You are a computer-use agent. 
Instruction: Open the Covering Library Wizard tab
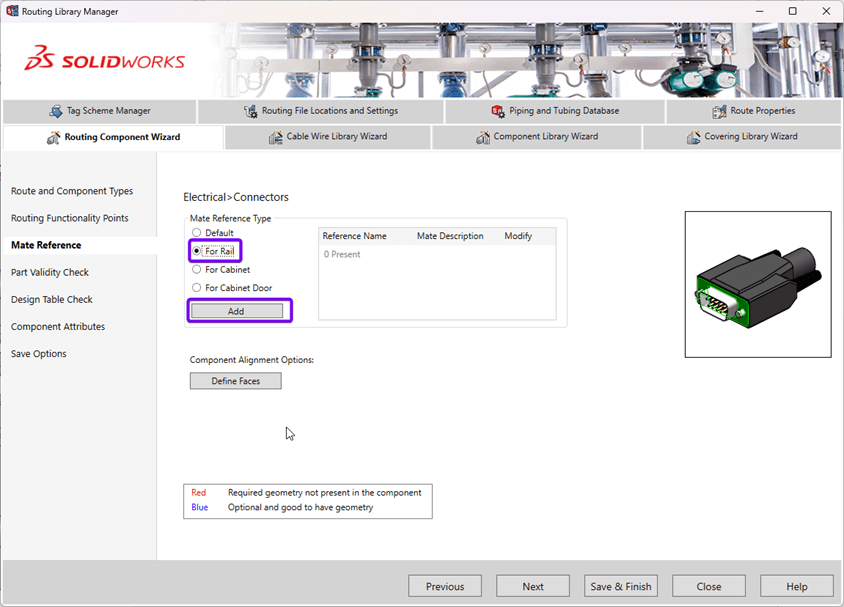click(742, 137)
